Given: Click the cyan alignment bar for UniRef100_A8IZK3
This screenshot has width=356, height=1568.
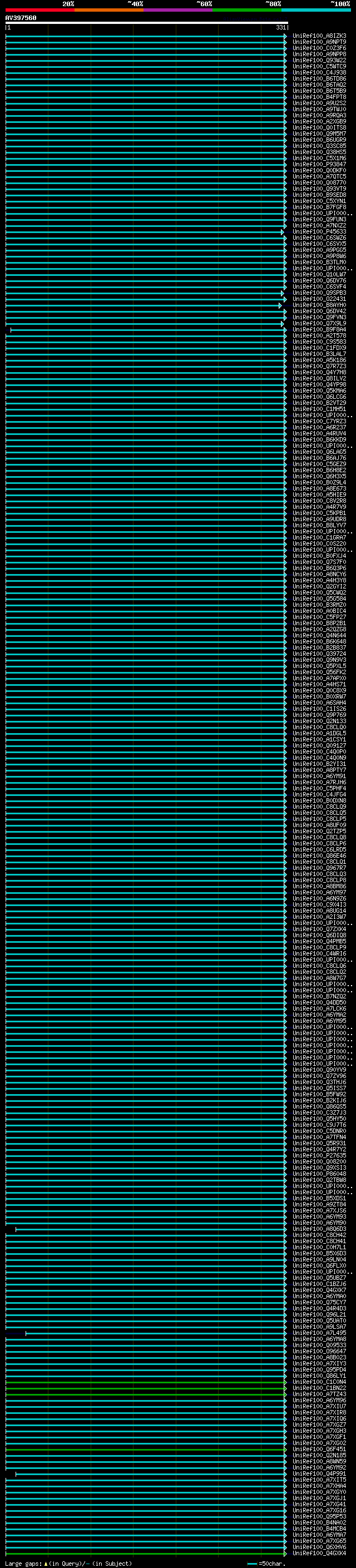Looking at the screenshot, I should pyautogui.click(x=145, y=36).
